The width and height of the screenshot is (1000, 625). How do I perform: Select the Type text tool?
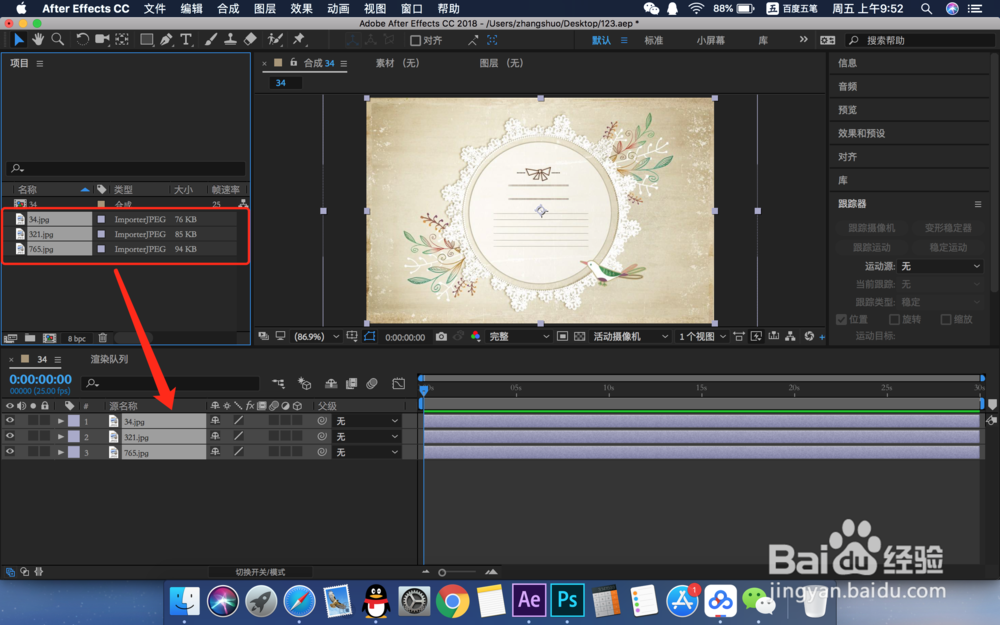tap(186, 40)
